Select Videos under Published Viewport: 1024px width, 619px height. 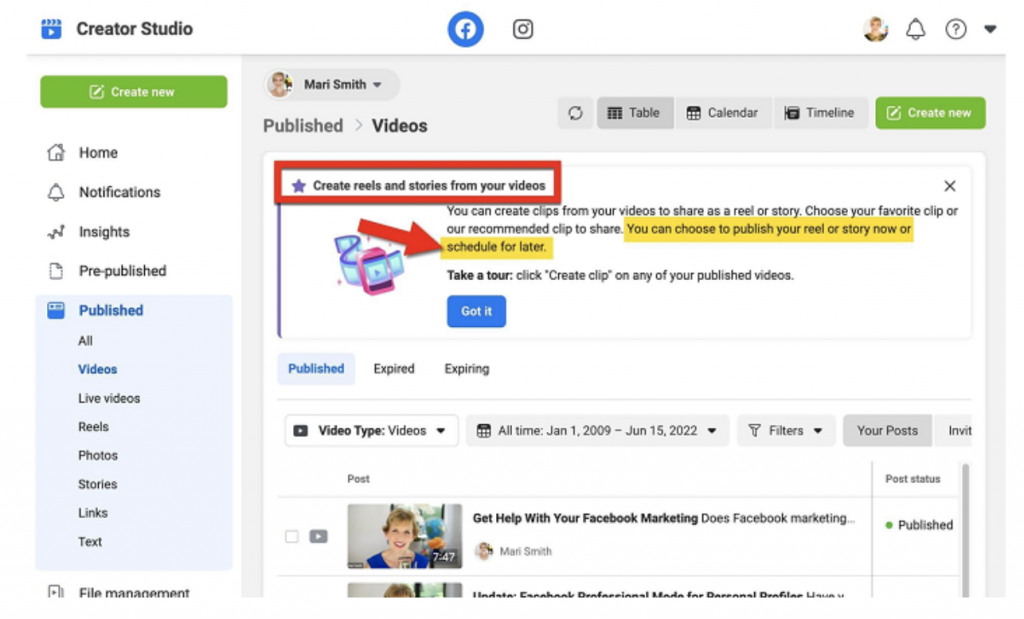[97, 370]
